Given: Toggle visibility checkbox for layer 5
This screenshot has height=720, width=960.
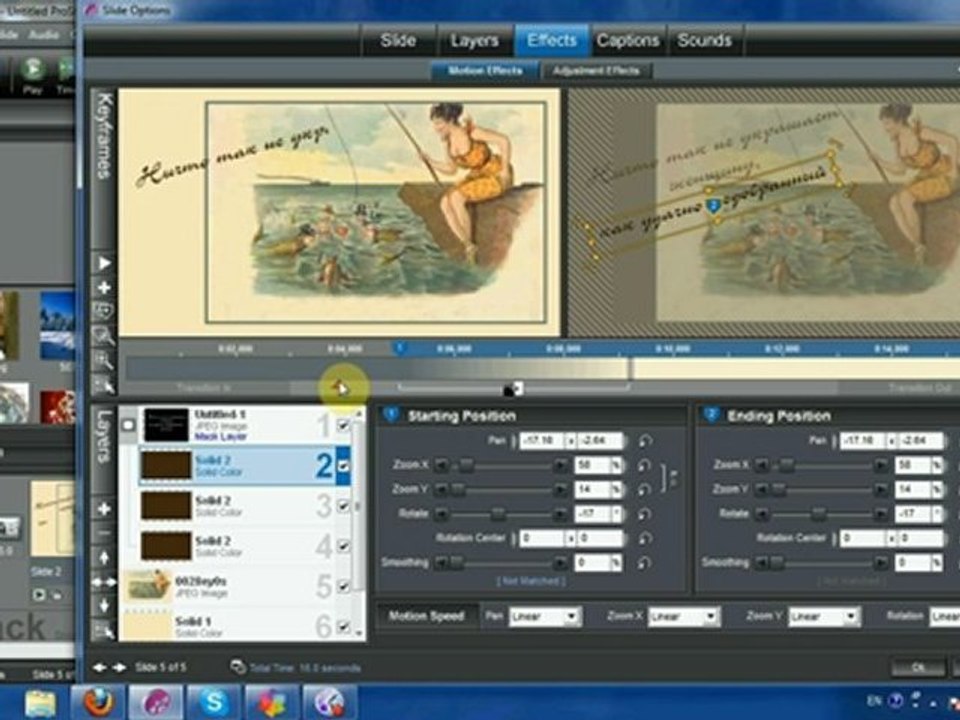Looking at the screenshot, I should click(343, 587).
